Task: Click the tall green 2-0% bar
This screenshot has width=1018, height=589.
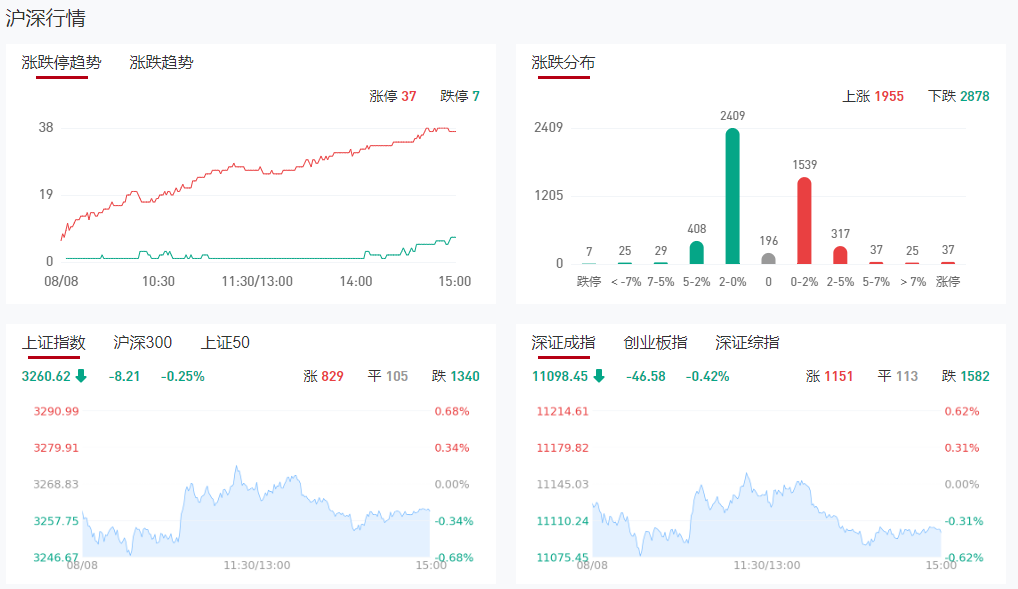Action: coord(732,196)
